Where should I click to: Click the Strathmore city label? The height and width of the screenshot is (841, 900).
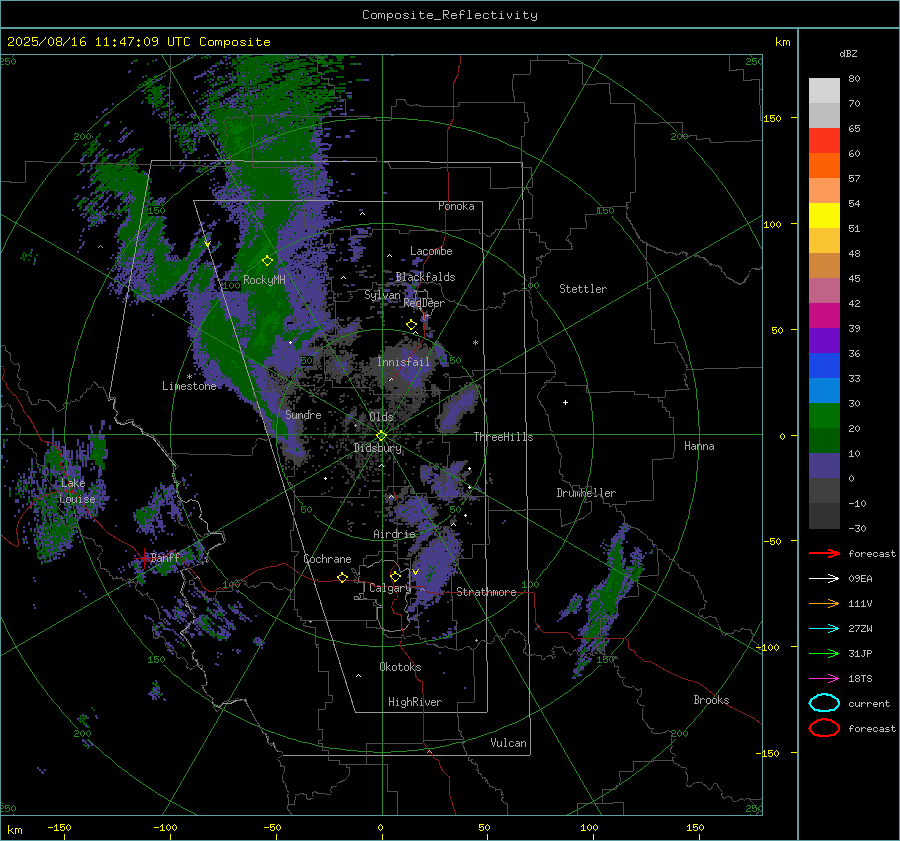coord(486,592)
